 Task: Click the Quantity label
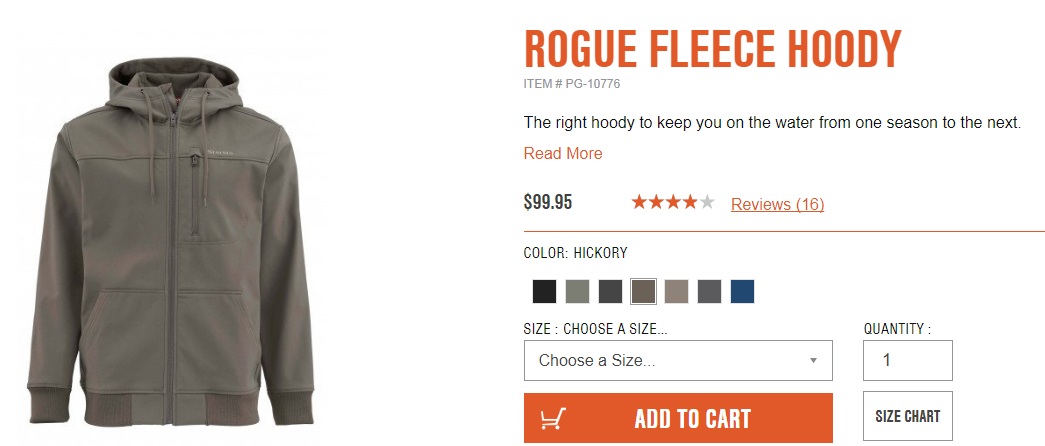coord(897,329)
